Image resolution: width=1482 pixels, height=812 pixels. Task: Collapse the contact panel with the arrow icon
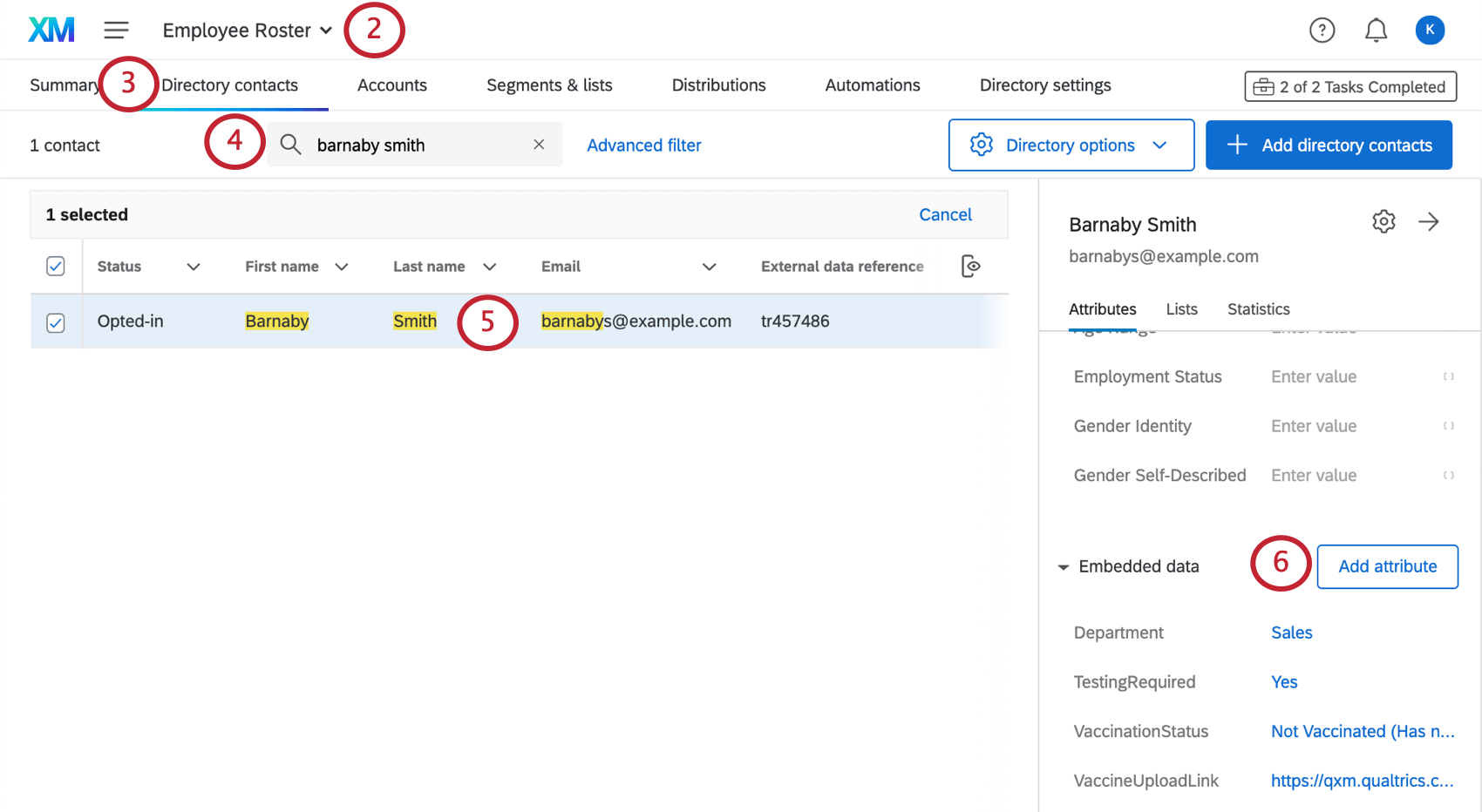pyautogui.click(x=1429, y=222)
